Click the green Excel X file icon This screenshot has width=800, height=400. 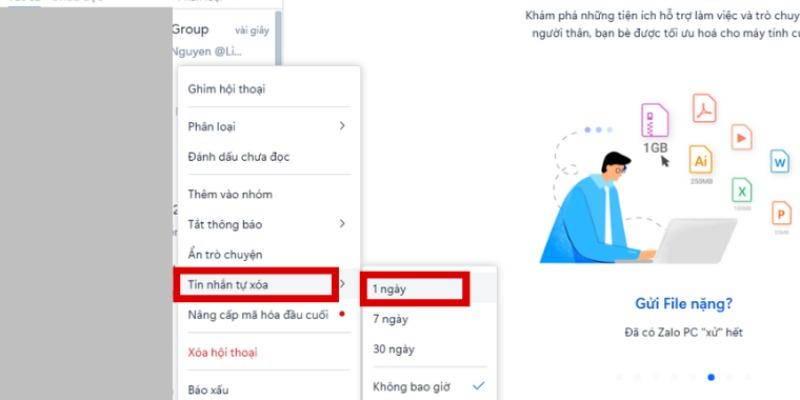coord(742,191)
